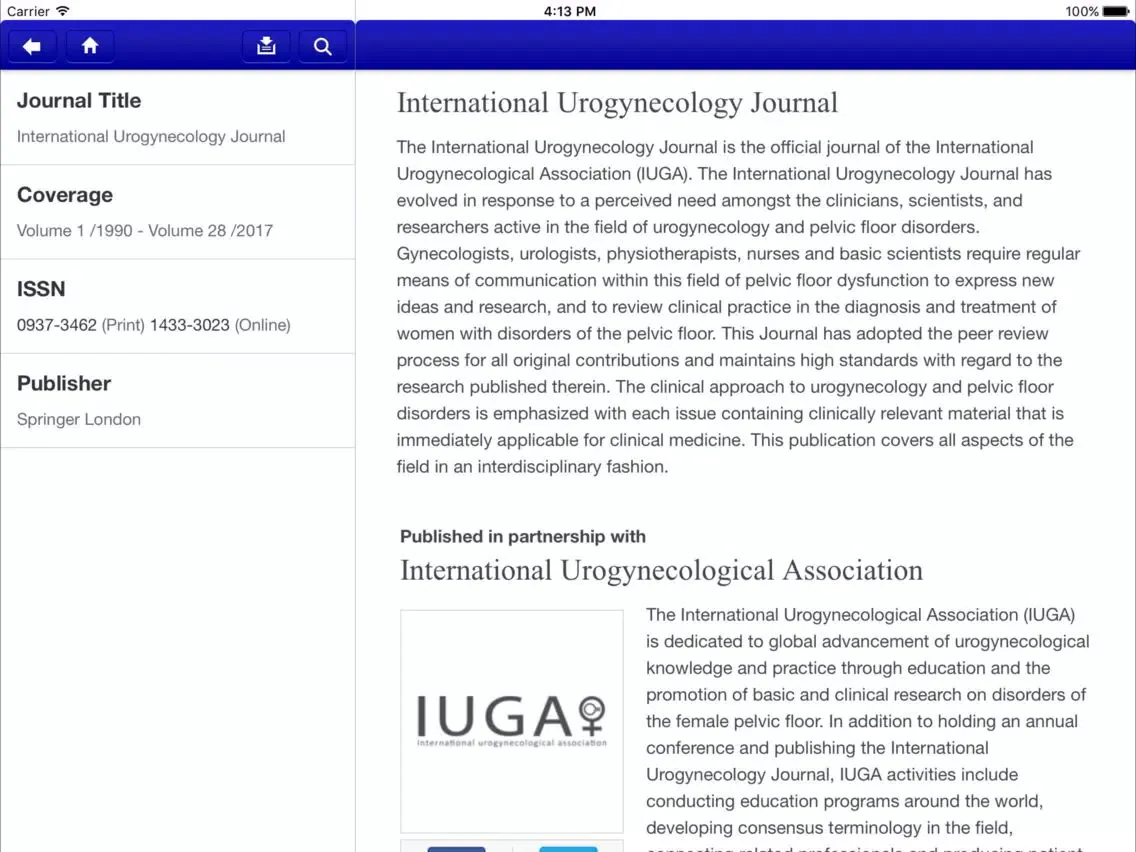Open search with the magnifier icon

(322, 46)
